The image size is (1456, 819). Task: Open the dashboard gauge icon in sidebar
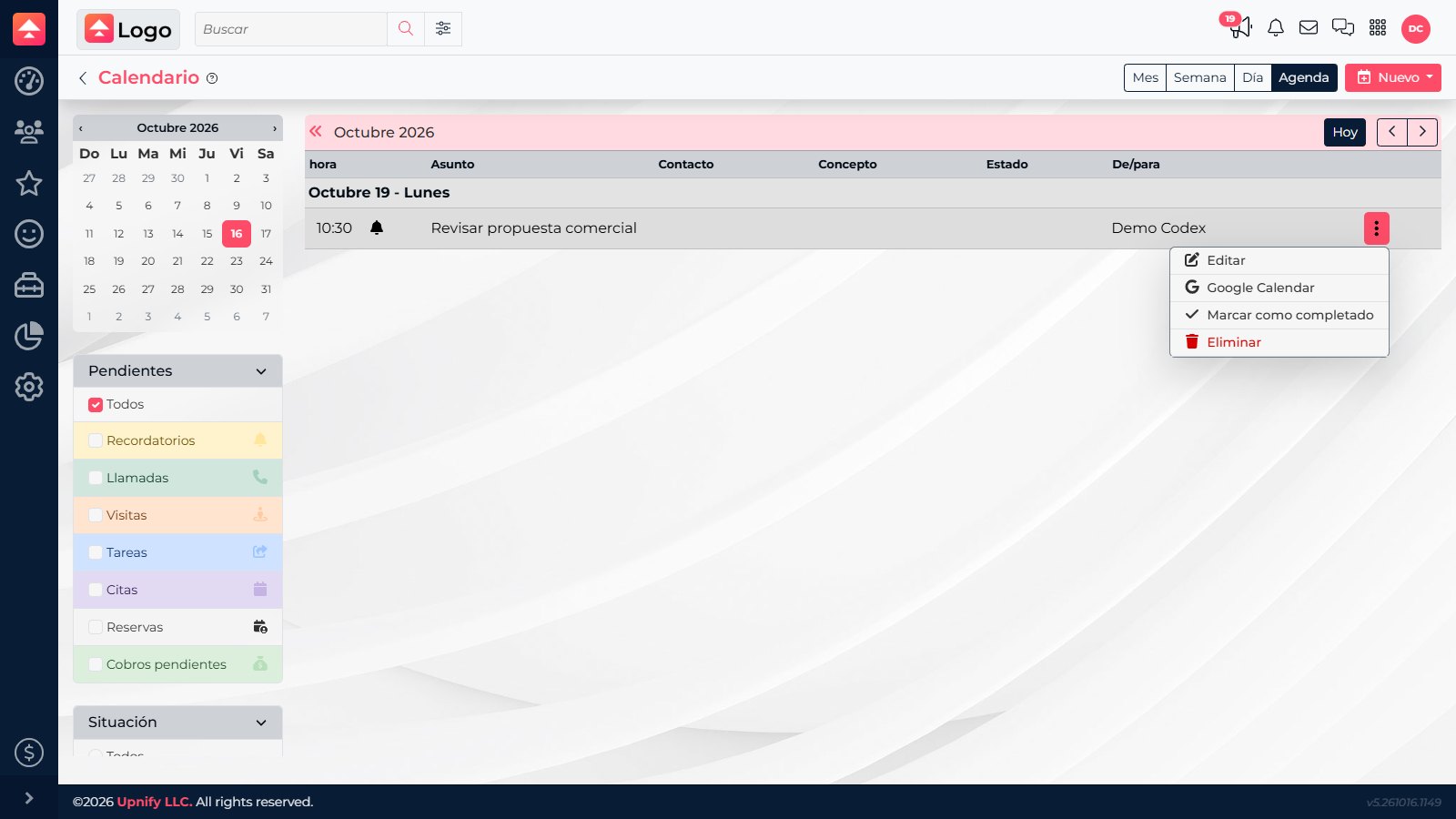[x=29, y=81]
